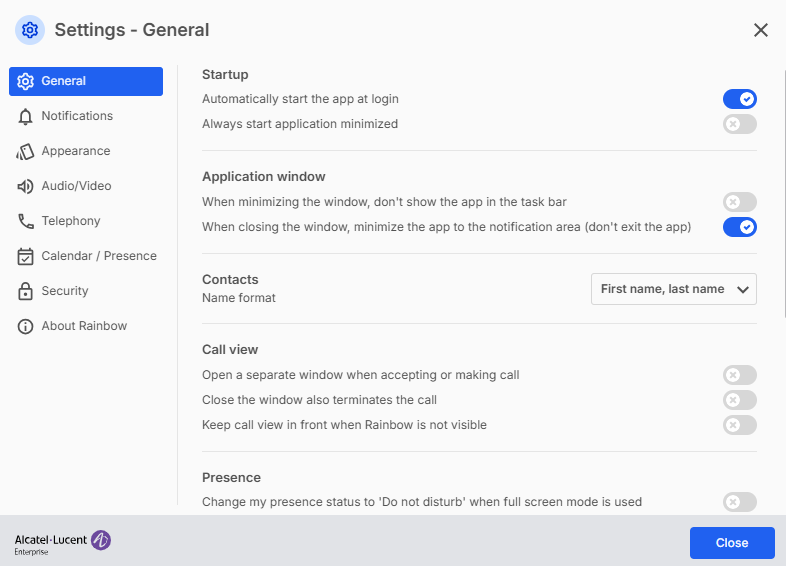This screenshot has height=566, width=786.
Task: Open the Telephony settings section
Action: (x=70, y=221)
